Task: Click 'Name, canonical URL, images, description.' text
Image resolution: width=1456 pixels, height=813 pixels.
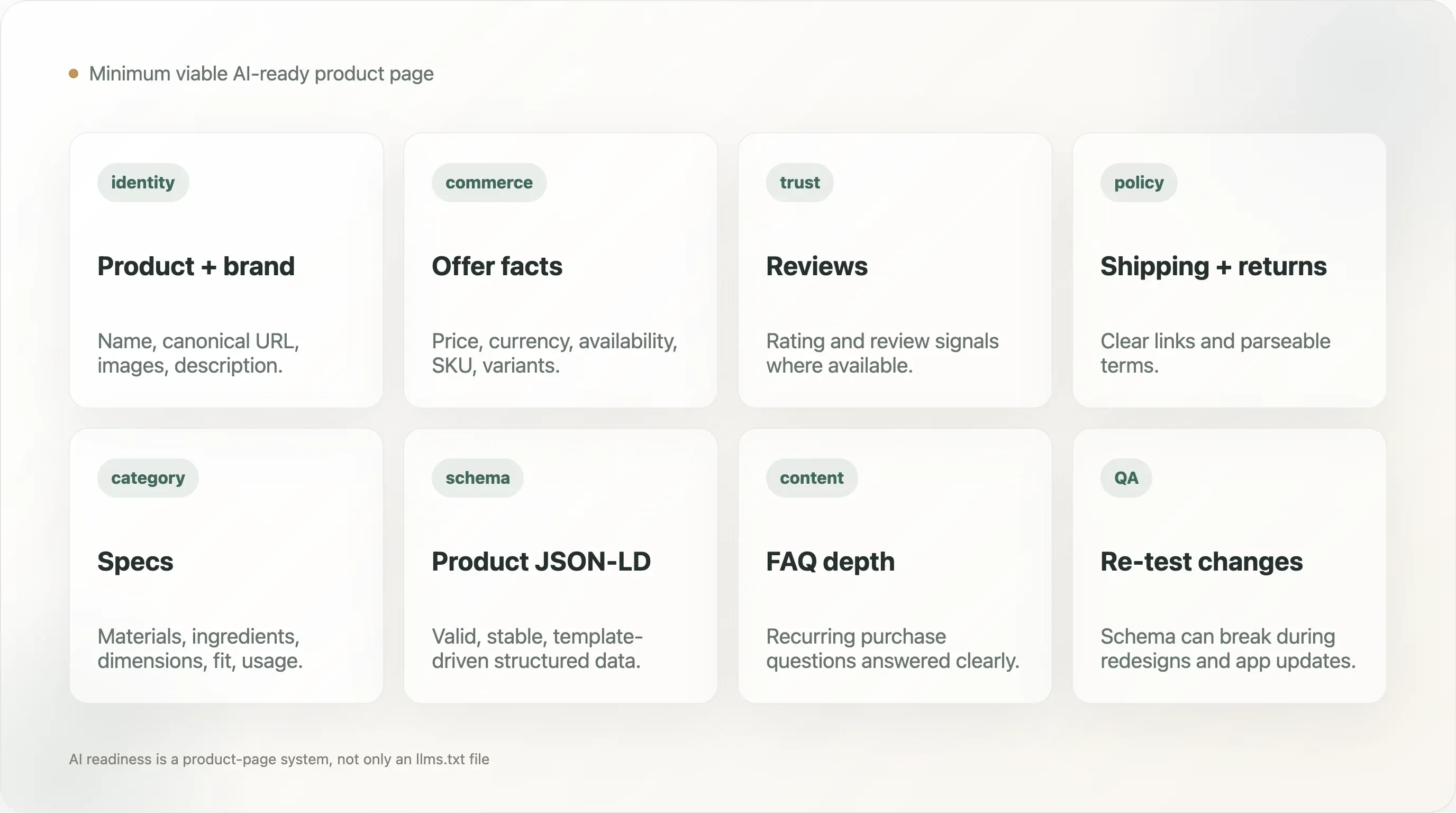Action: pyautogui.click(x=198, y=354)
